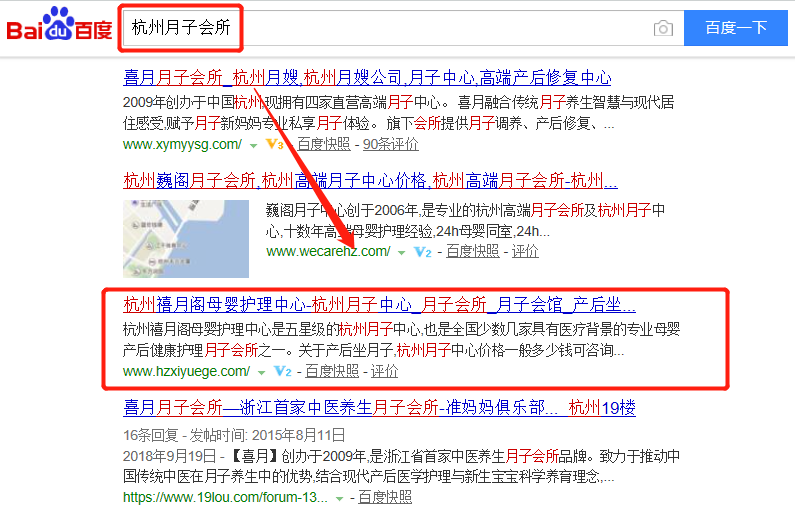Open 评价 link for wecarehz.com result
The image size is (795, 512).
(525, 251)
